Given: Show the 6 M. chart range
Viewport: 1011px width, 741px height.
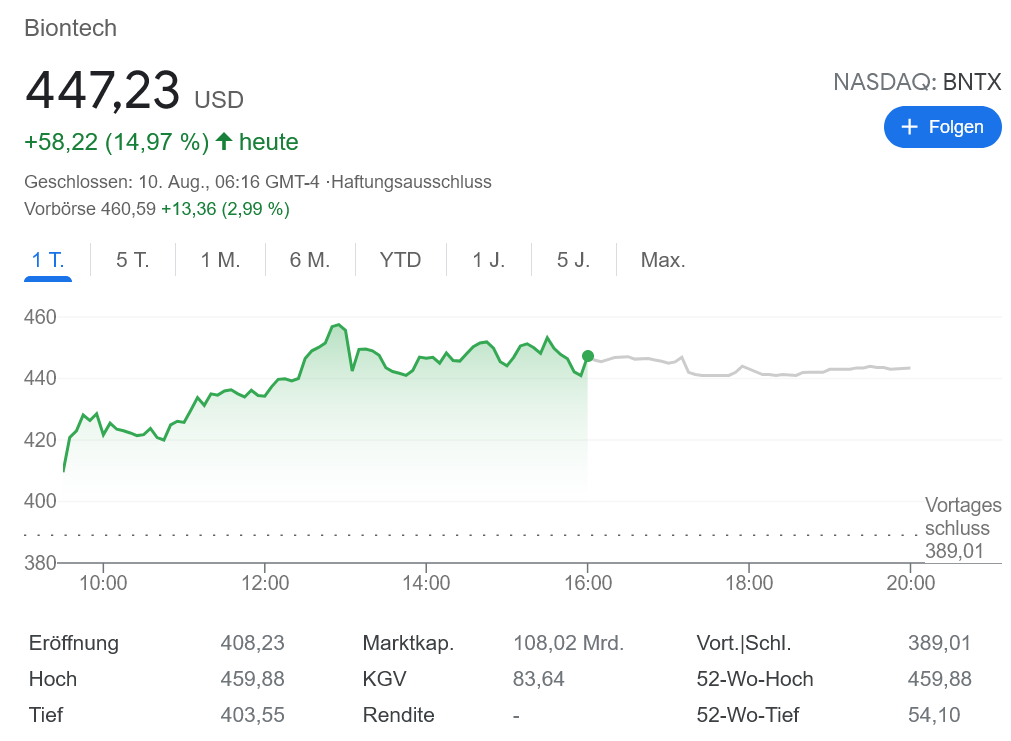Looking at the screenshot, I should (x=309, y=260).
